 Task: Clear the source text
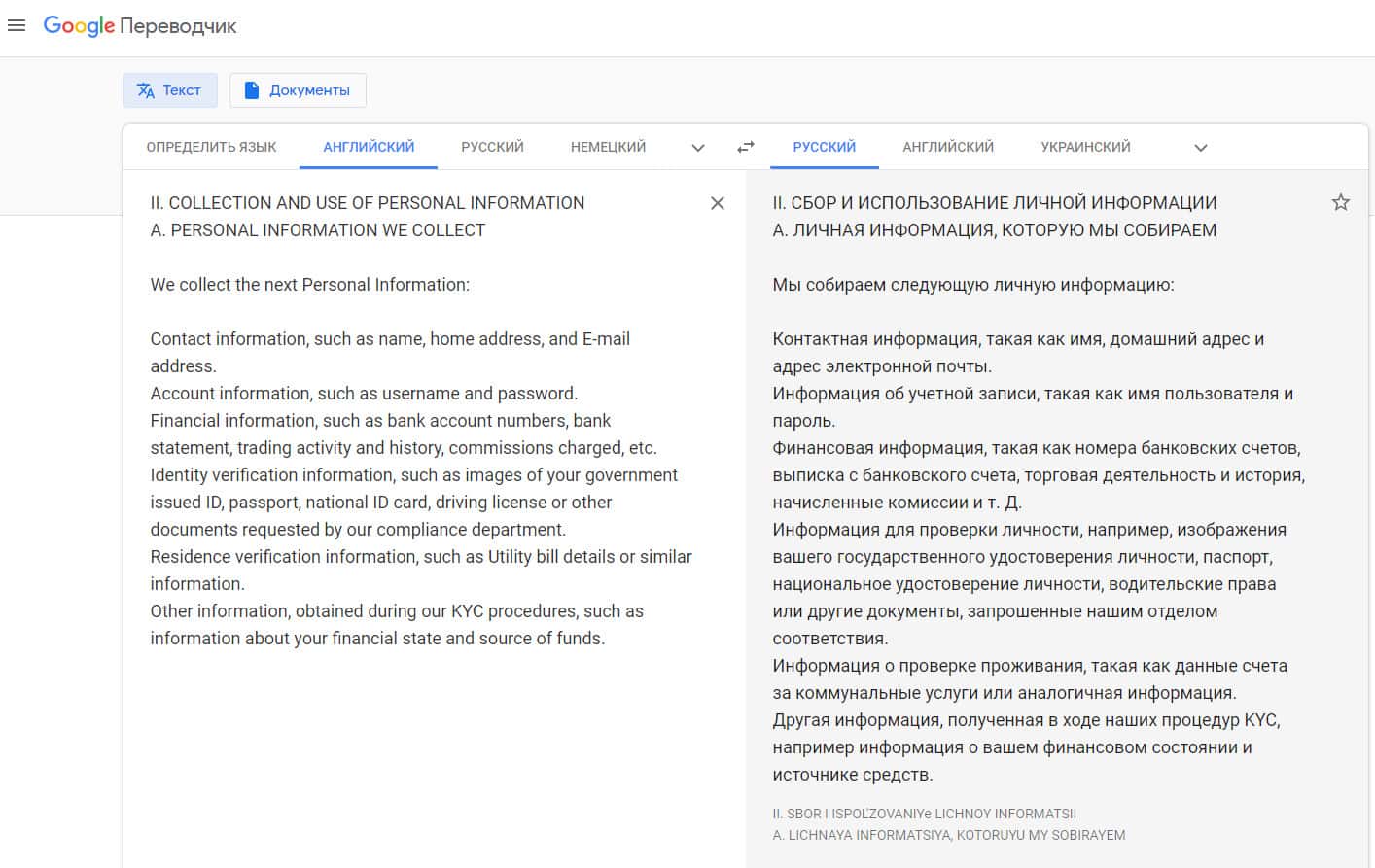tap(718, 203)
